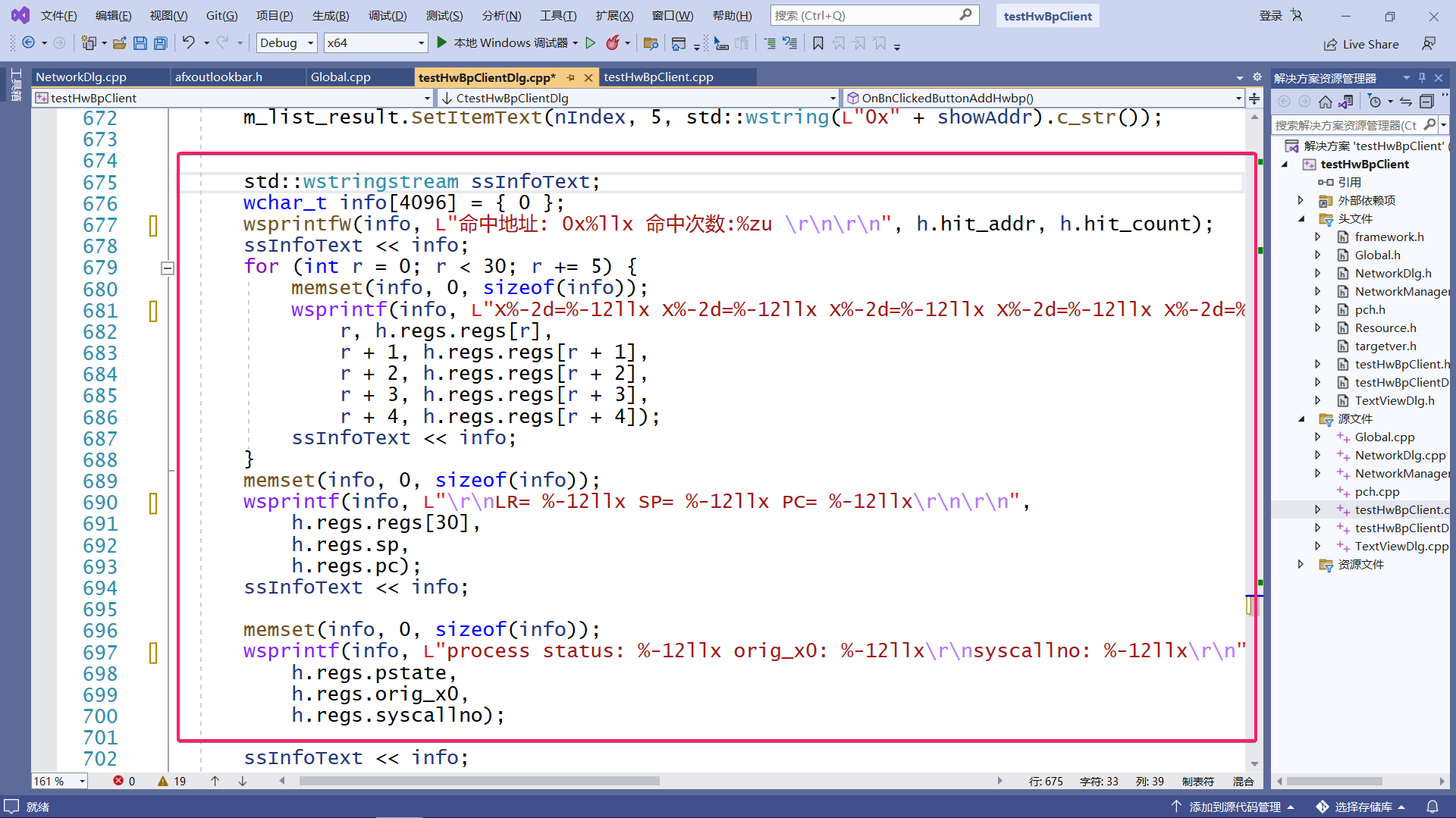Click 添加到源代码管理 in status bar
Screen dimensions: 1456x818
(x=1234, y=807)
